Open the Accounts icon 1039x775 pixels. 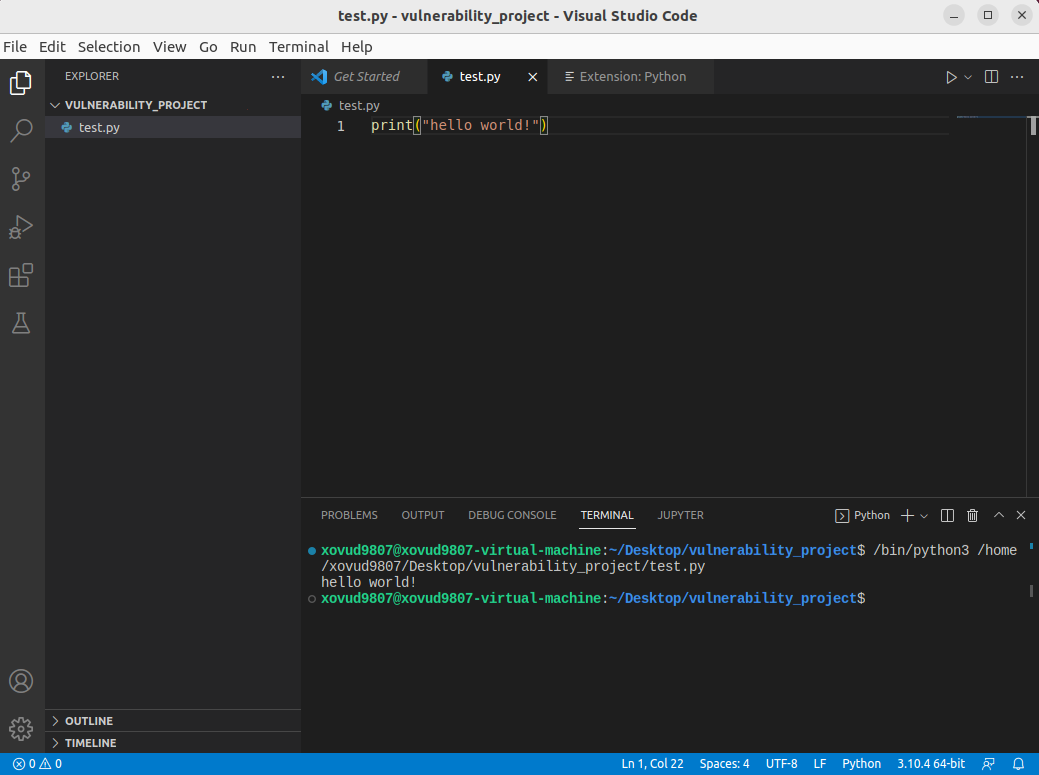point(21,681)
